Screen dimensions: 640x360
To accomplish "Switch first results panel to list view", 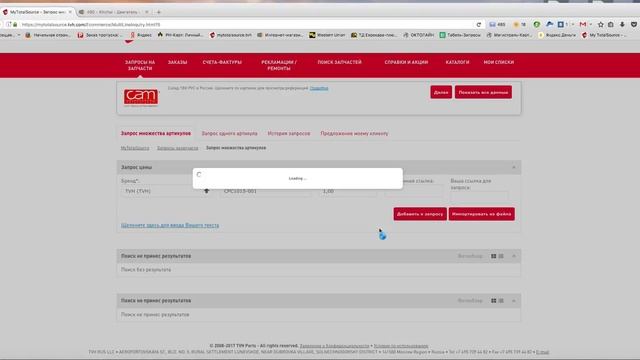I will [501, 256].
